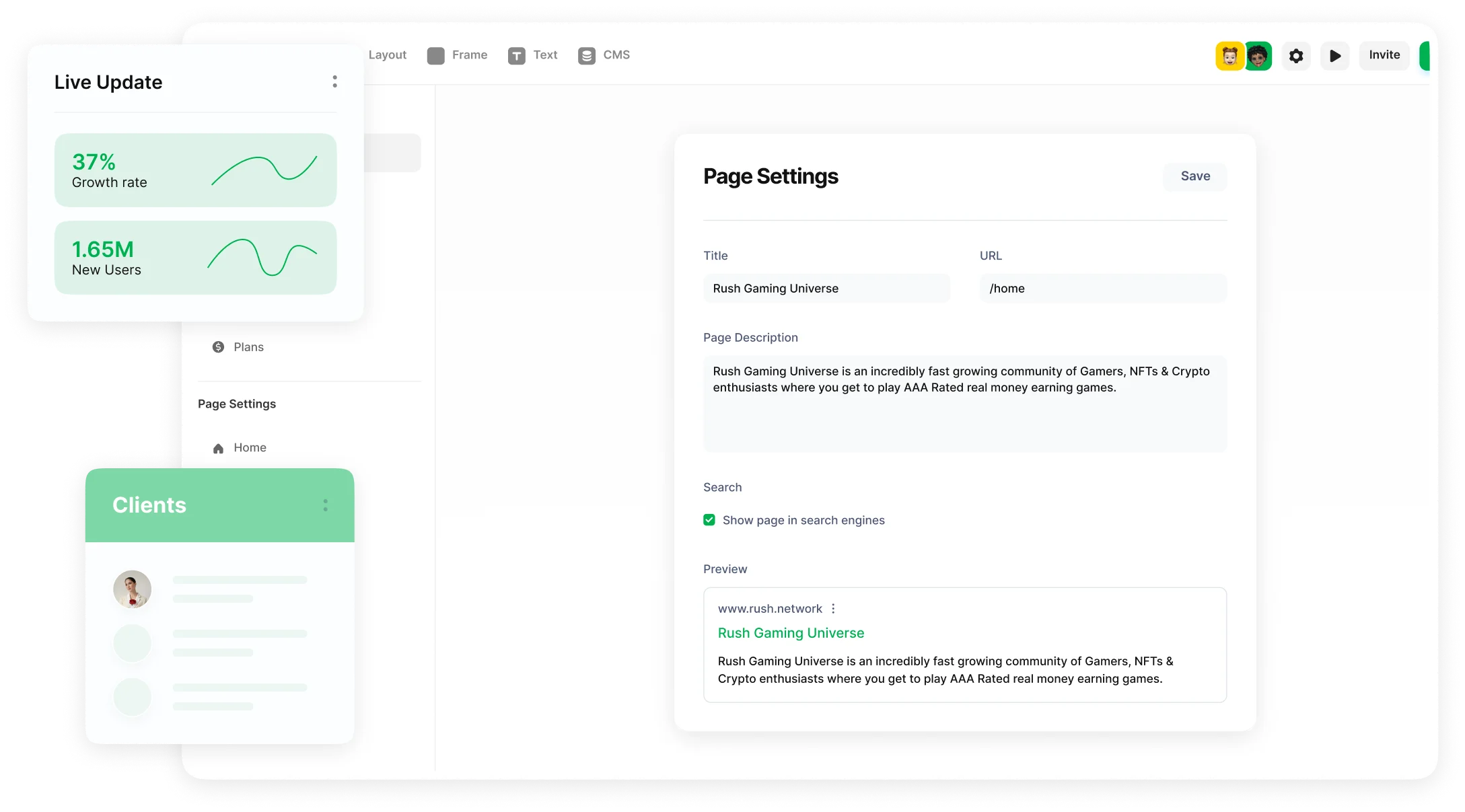This screenshot has height=812, width=1465.
Task: Click the settings gear icon
Action: coord(1295,56)
